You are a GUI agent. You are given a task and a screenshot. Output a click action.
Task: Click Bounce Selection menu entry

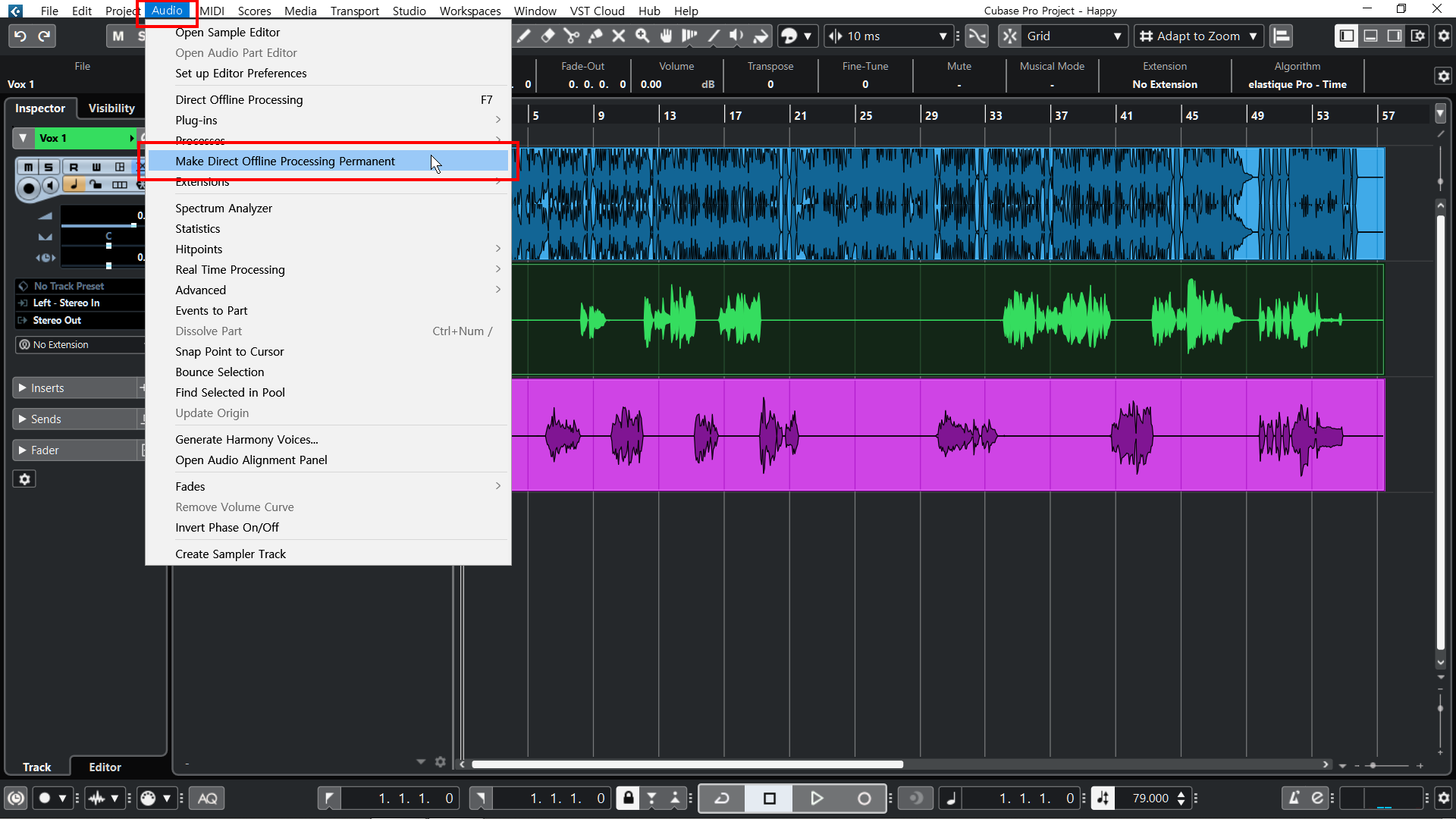pyautogui.click(x=219, y=372)
